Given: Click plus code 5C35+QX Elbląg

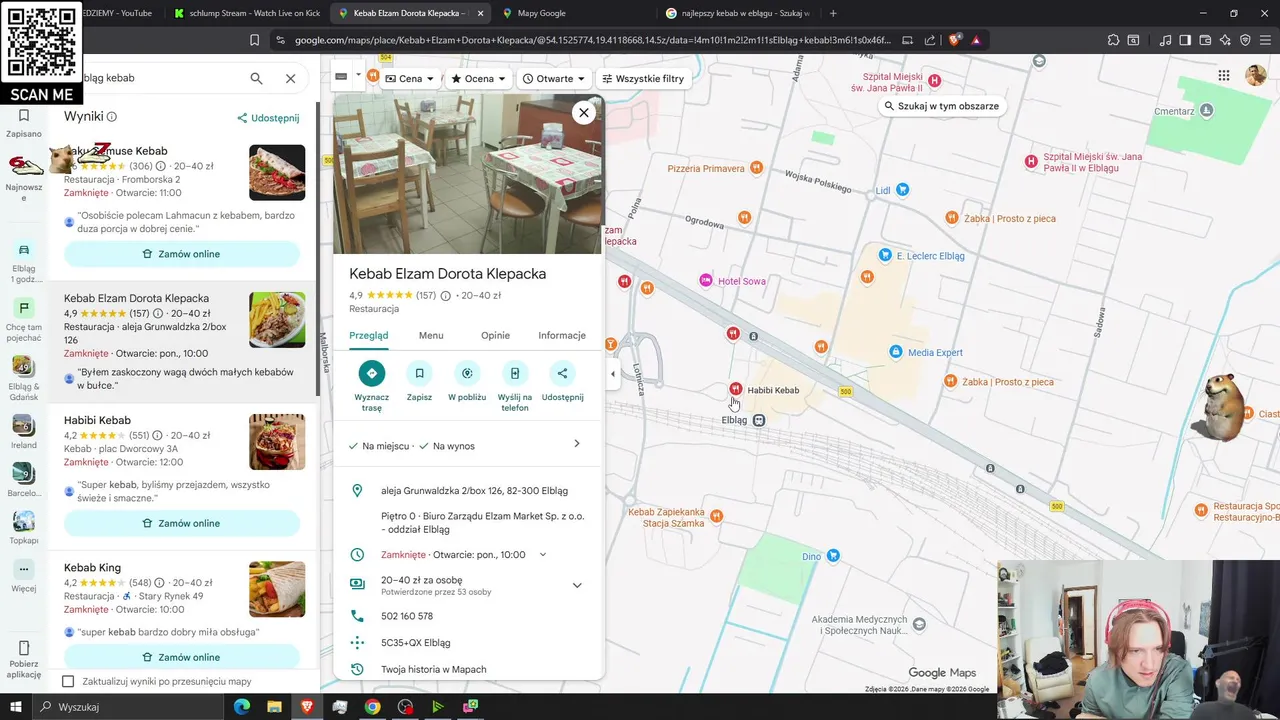Looking at the screenshot, I should pyautogui.click(x=416, y=643).
